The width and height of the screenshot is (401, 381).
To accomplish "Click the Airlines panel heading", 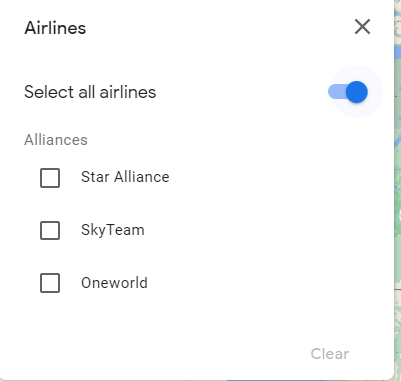I will [55, 28].
